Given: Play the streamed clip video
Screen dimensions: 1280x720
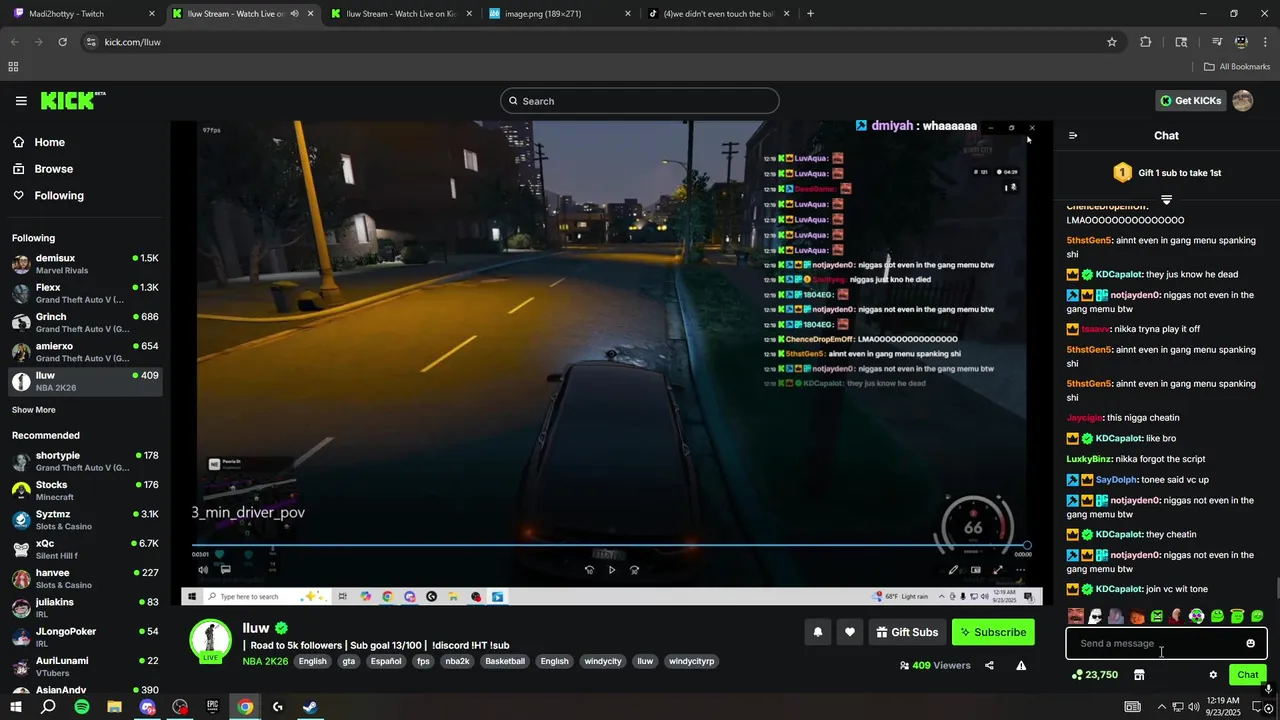Looking at the screenshot, I should coord(612,570).
